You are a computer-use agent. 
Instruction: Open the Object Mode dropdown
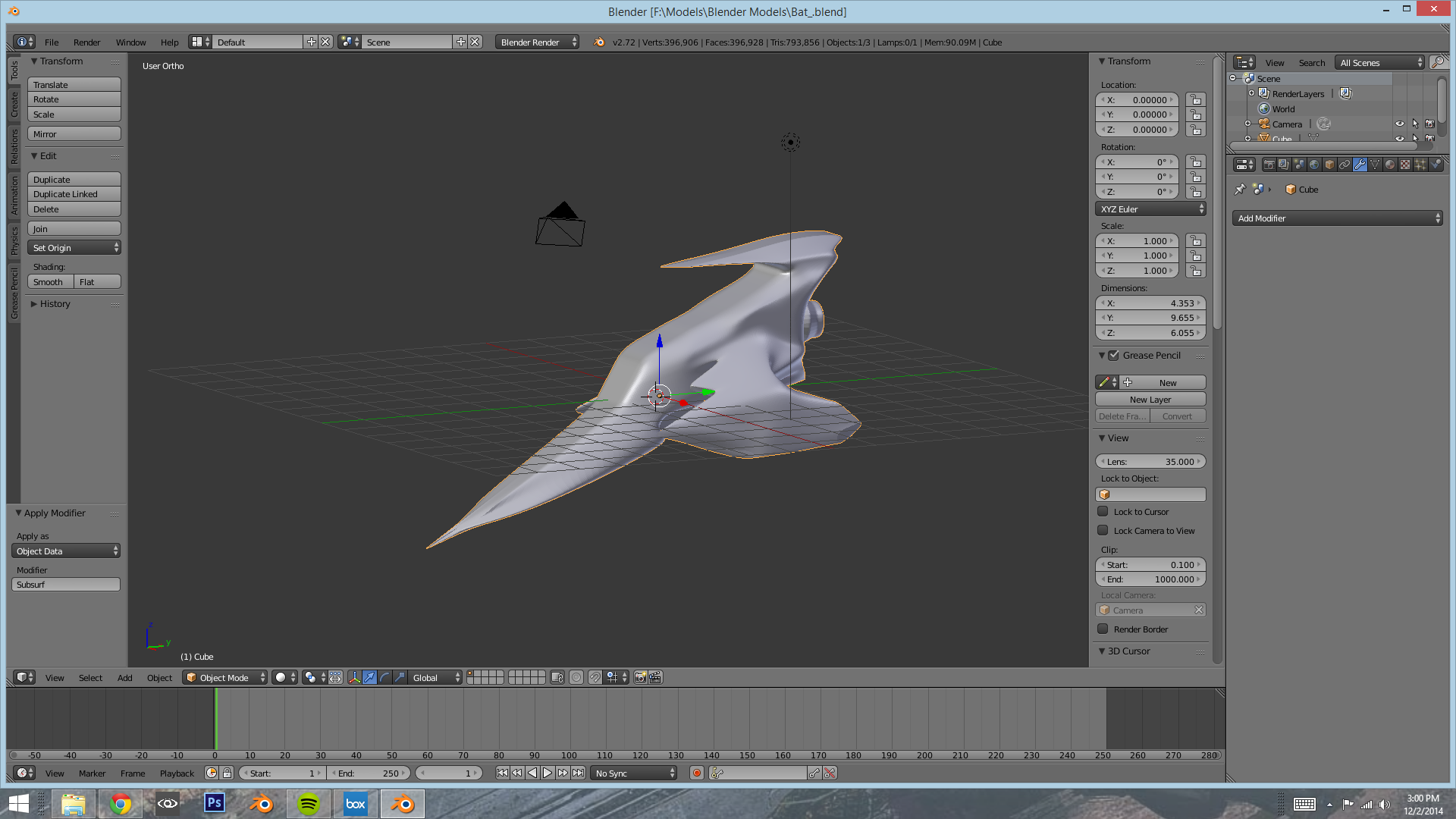[x=225, y=678]
